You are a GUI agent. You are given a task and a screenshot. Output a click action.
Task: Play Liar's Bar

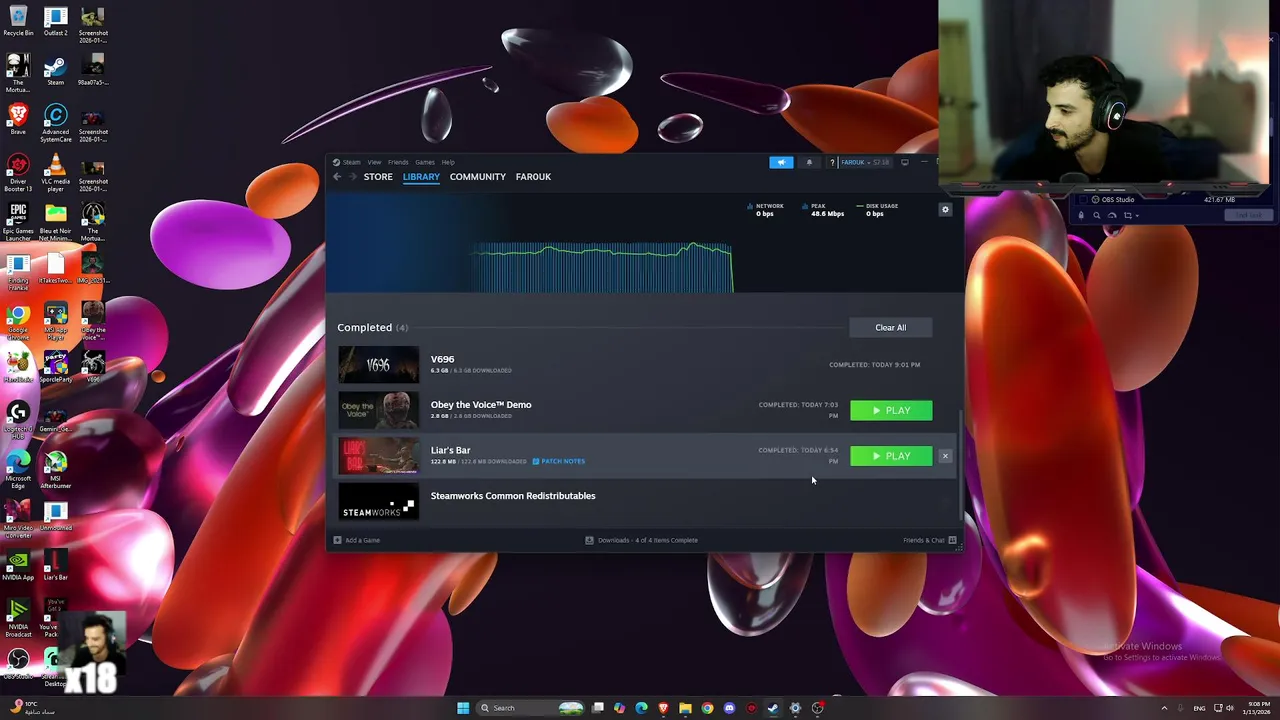pyautogui.click(x=891, y=456)
